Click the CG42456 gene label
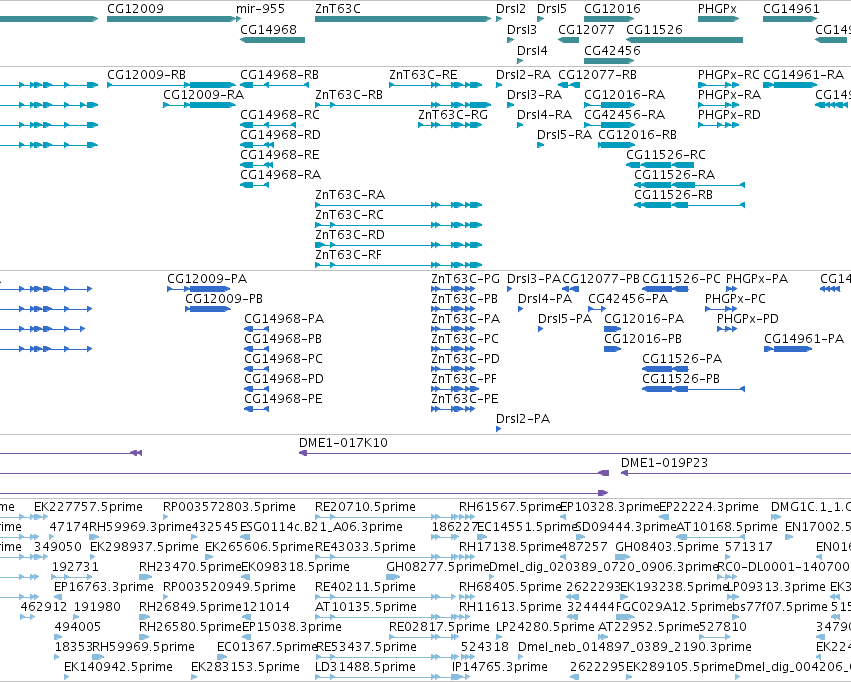This screenshot has width=851, height=682. 612,50
